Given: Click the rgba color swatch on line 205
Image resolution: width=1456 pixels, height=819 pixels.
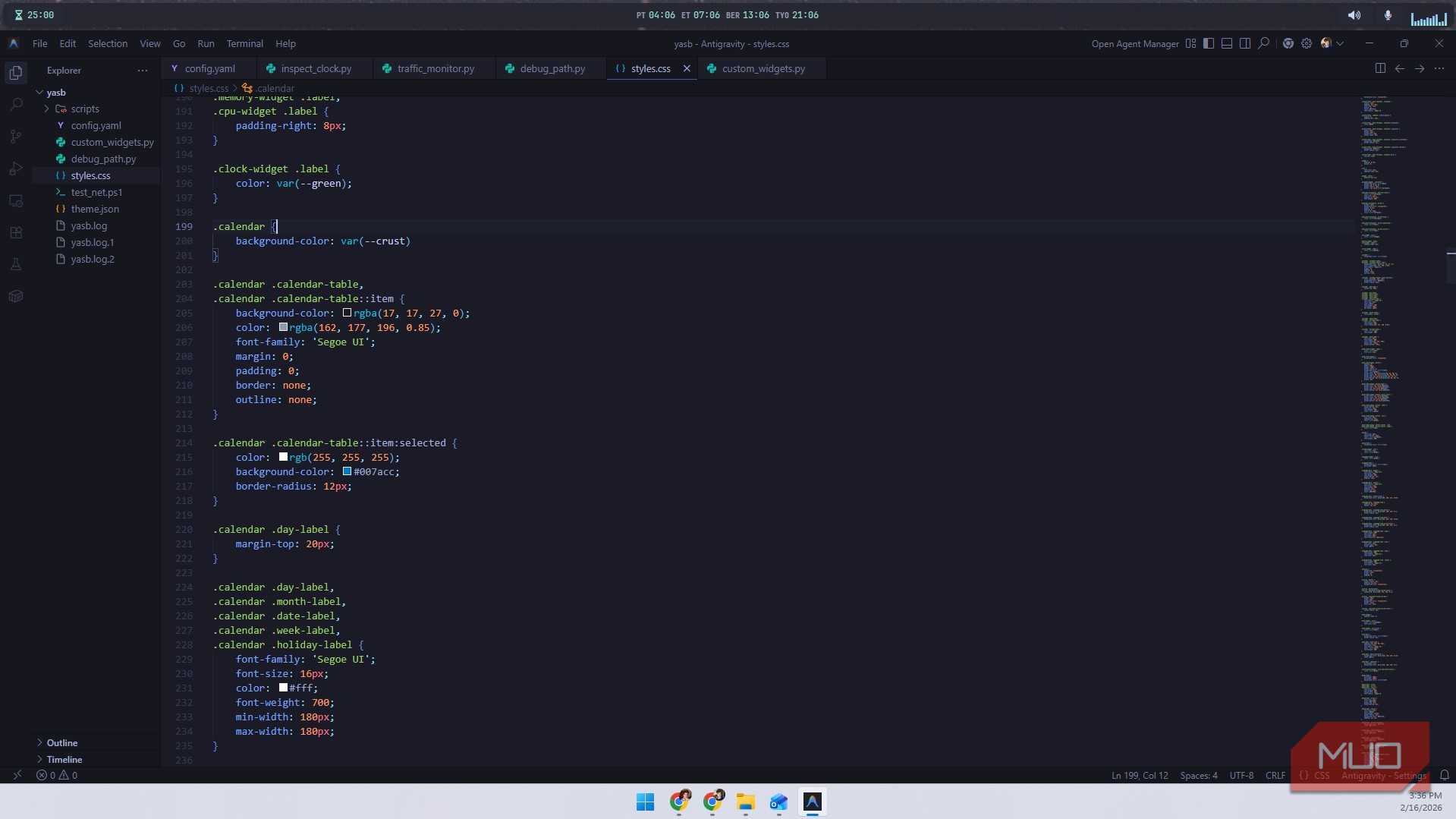Looking at the screenshot, I should 347,313.
